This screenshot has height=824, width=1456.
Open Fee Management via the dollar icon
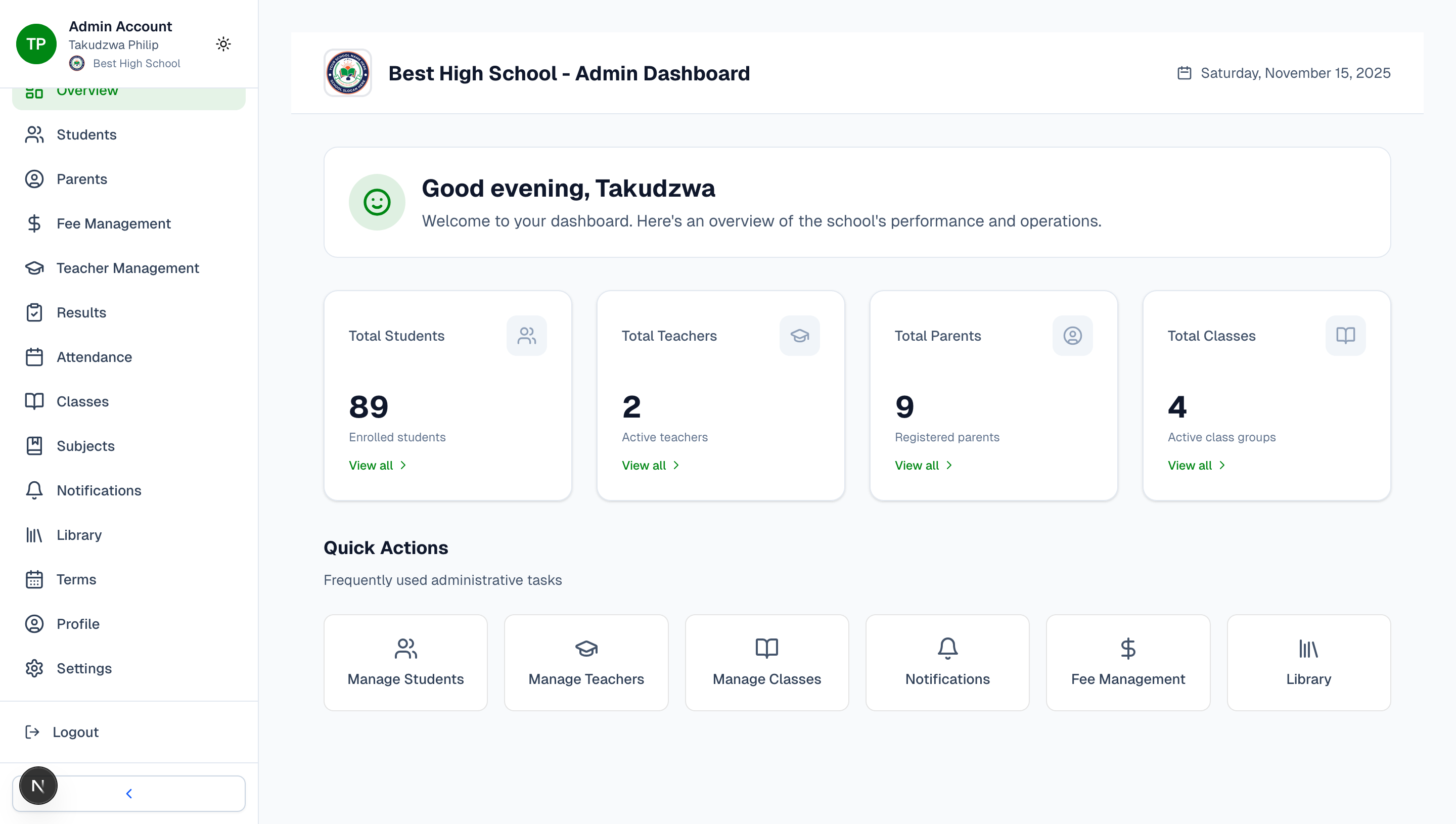[34, 223]
